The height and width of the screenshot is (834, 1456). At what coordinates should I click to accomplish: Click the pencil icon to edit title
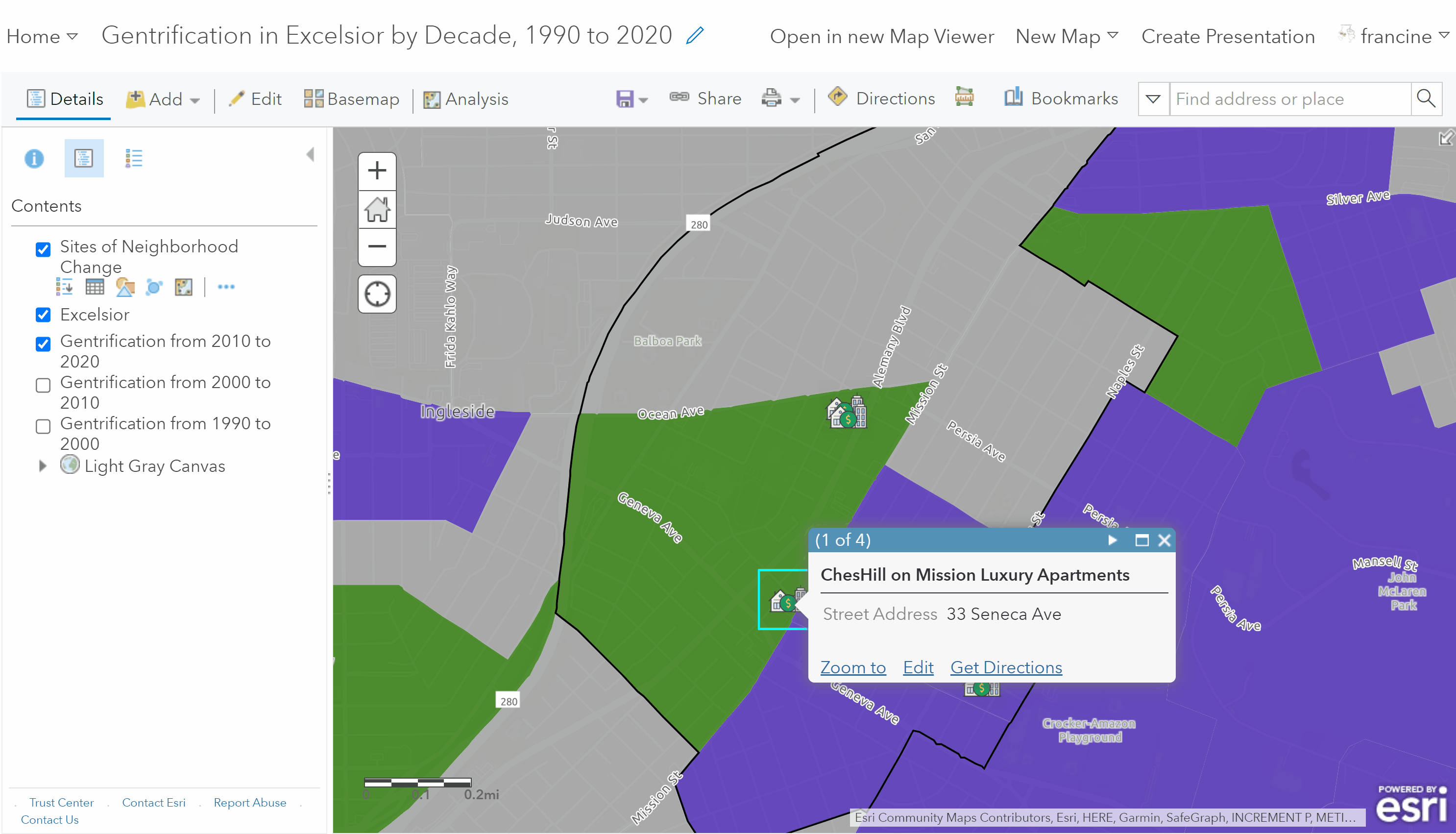pos(695,35)
